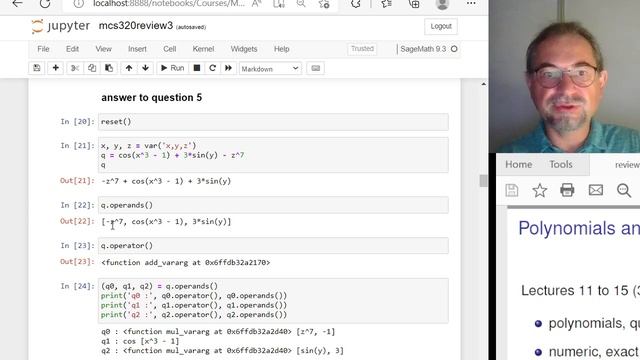Open the Help menu

281,49
